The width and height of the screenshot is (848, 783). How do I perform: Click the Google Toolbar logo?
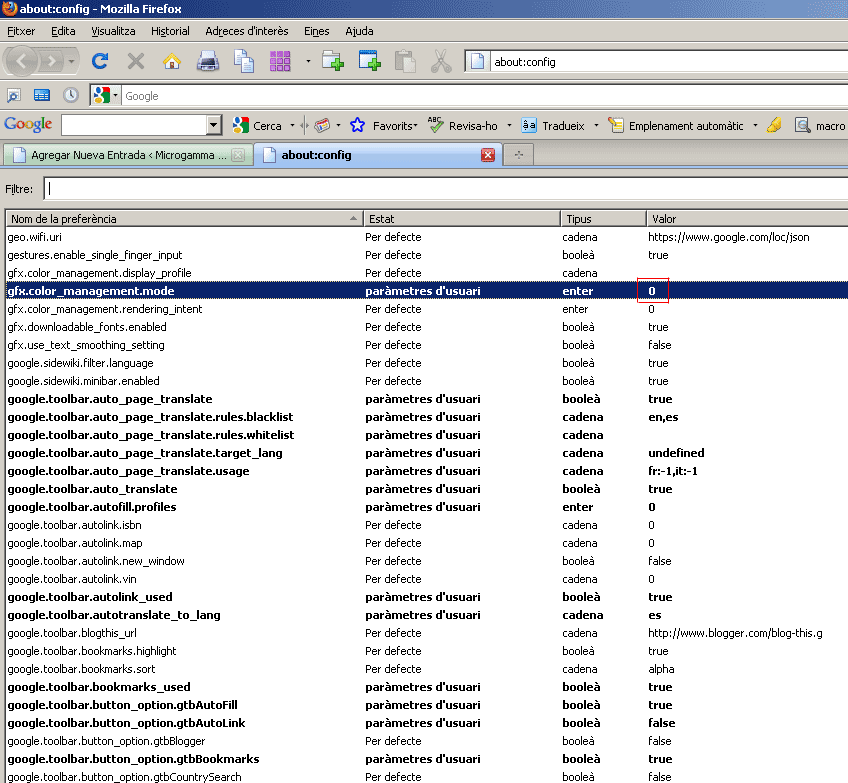pyautogui.click(x=28, y=125)
